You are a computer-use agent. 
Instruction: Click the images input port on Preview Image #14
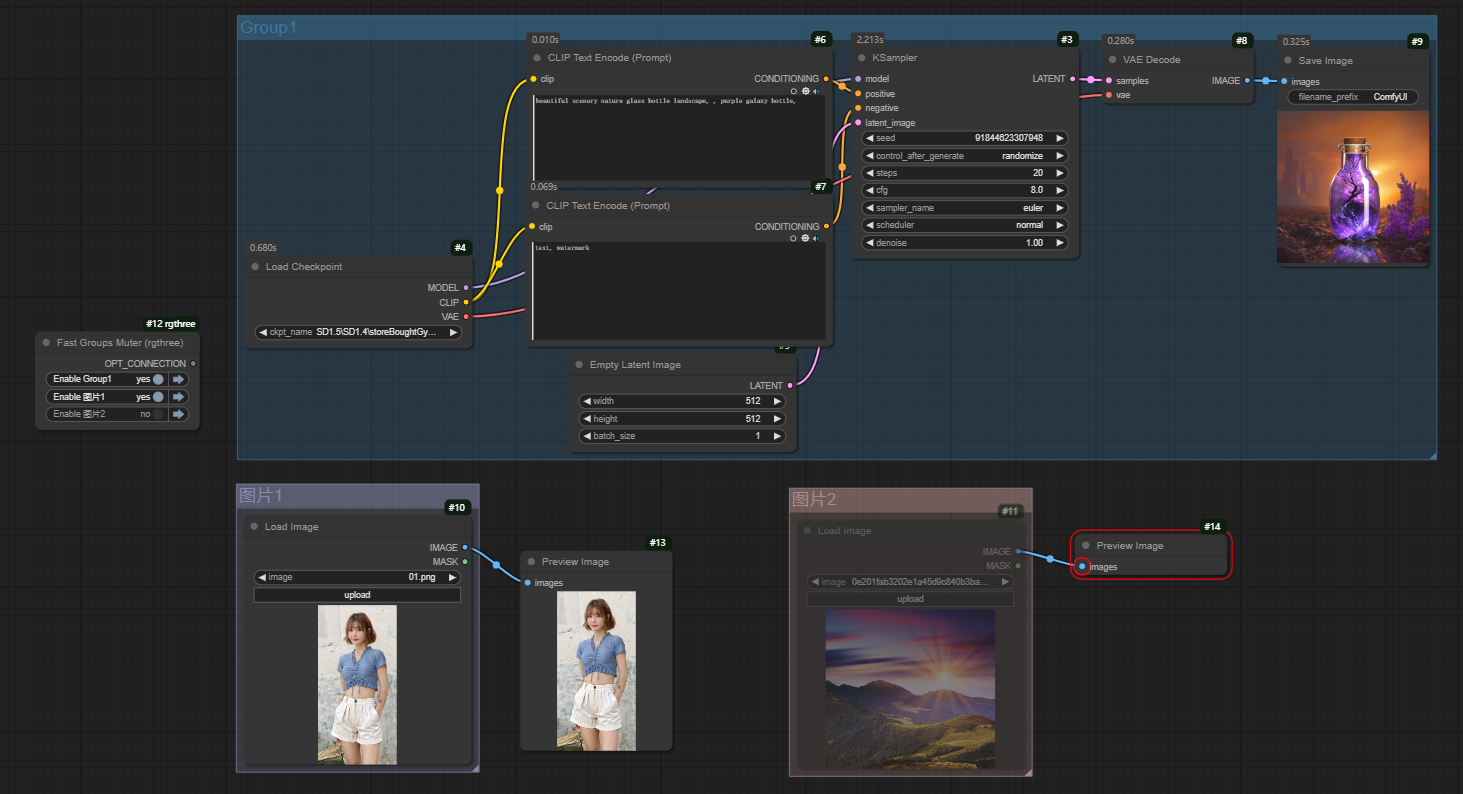1082,567
